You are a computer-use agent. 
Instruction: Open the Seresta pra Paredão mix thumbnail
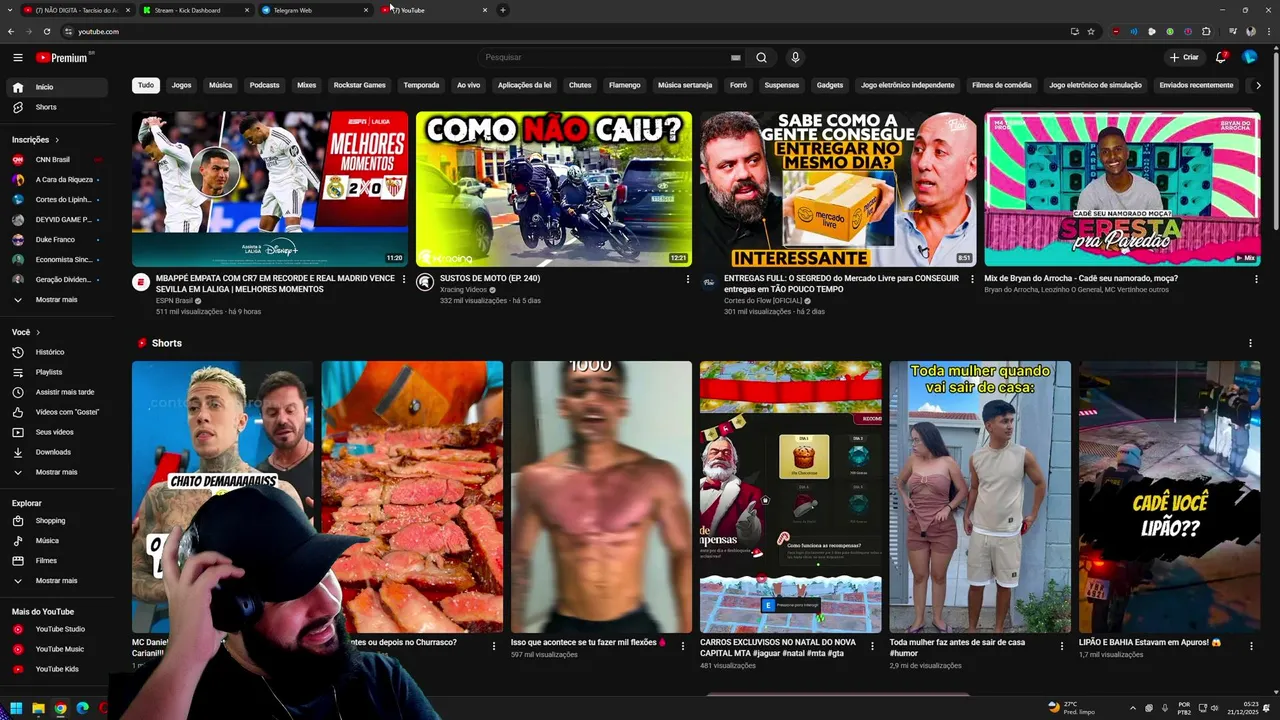point(1122,189)
